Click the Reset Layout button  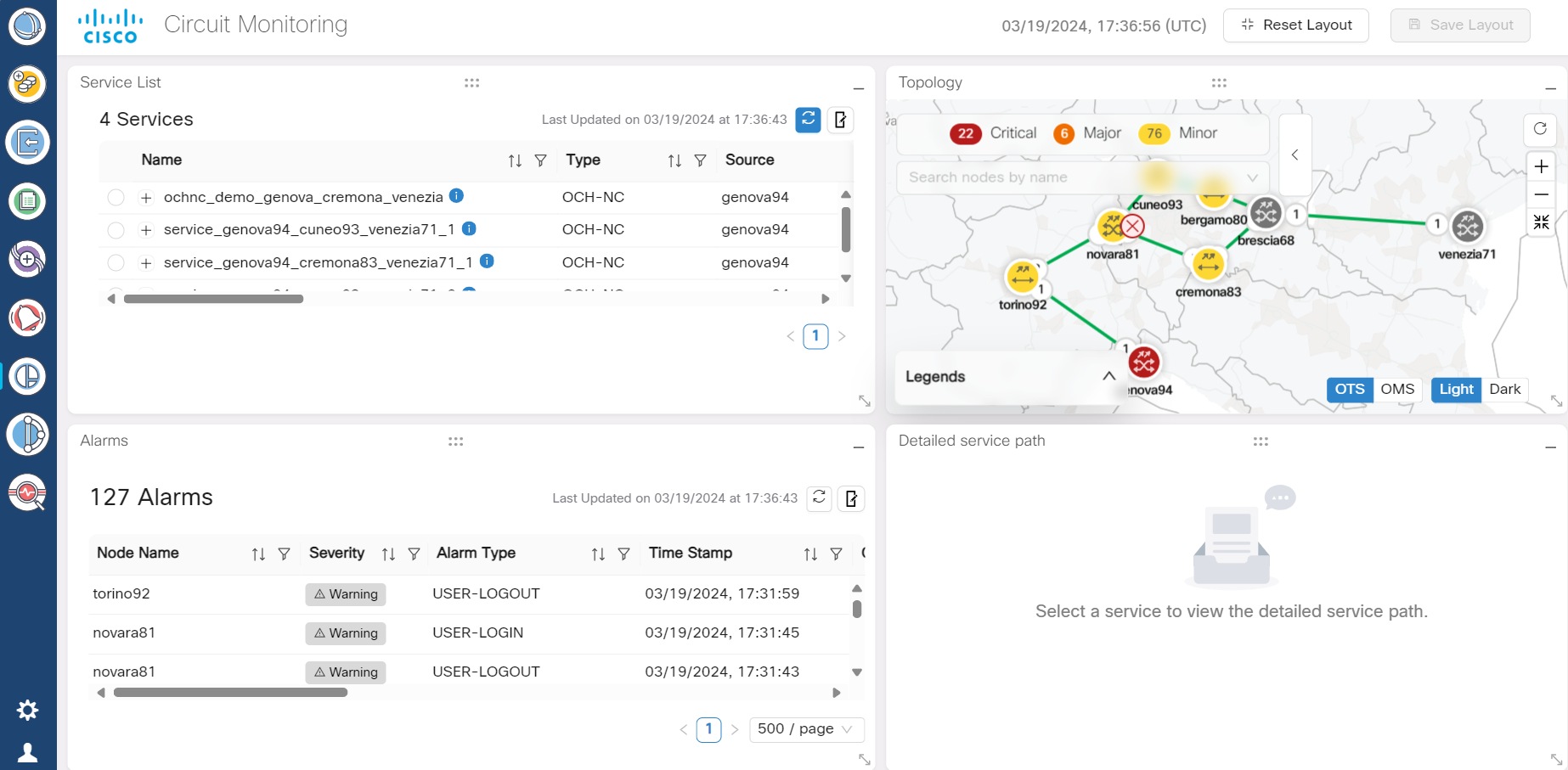point(1295,25)
